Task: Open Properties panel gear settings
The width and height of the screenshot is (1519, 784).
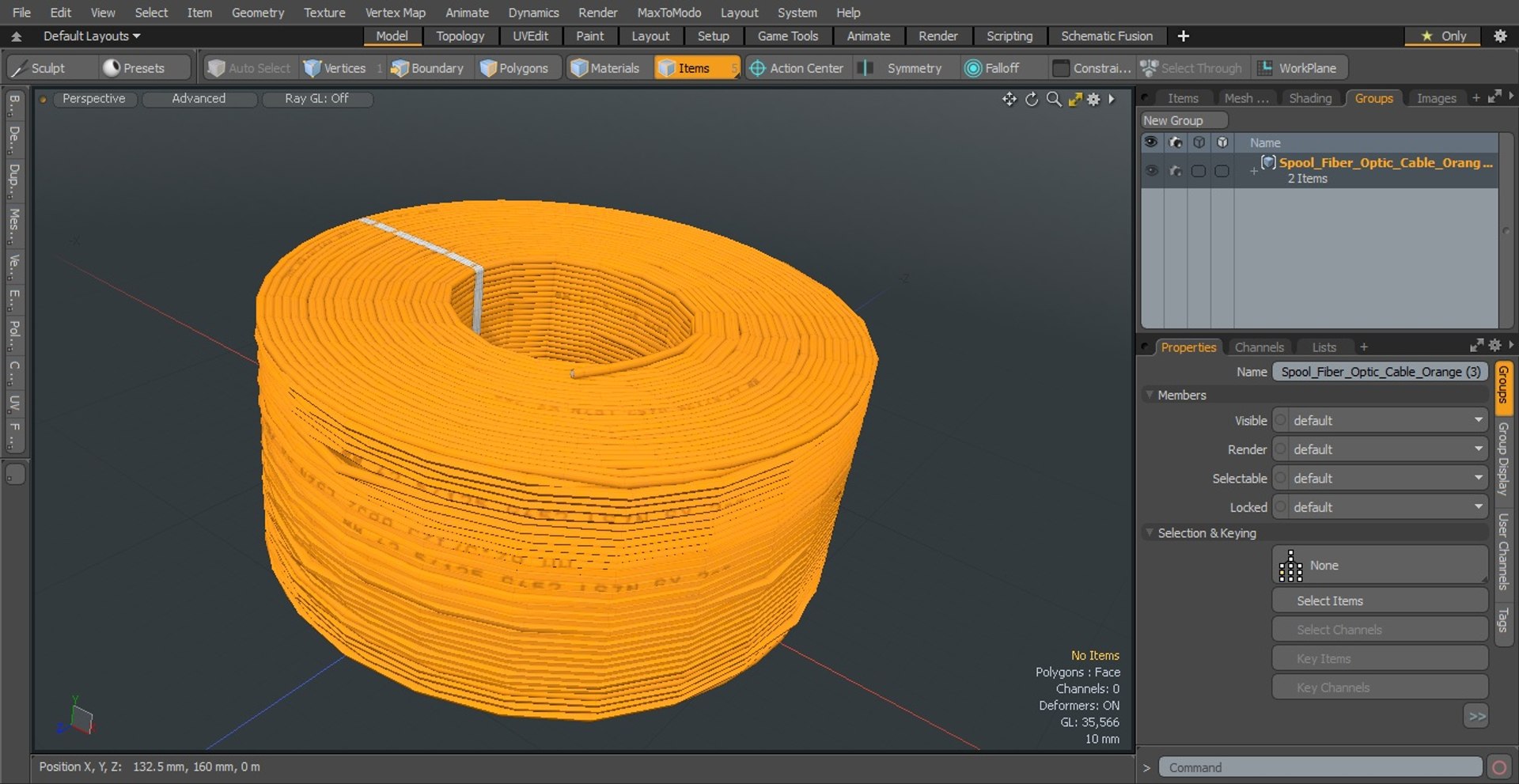Action: pos(1494,346)
